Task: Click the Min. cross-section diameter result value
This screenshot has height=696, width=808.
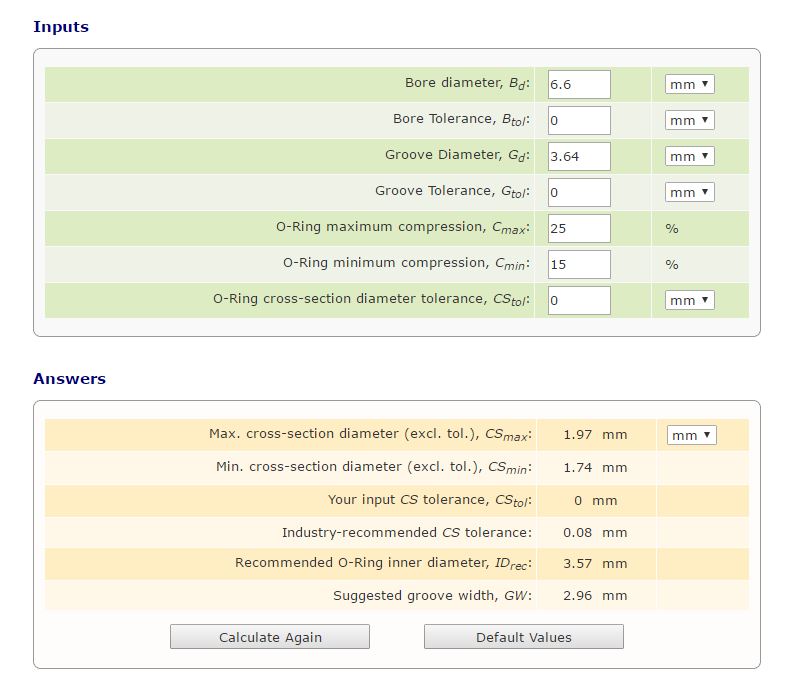Action: (595, 468)
